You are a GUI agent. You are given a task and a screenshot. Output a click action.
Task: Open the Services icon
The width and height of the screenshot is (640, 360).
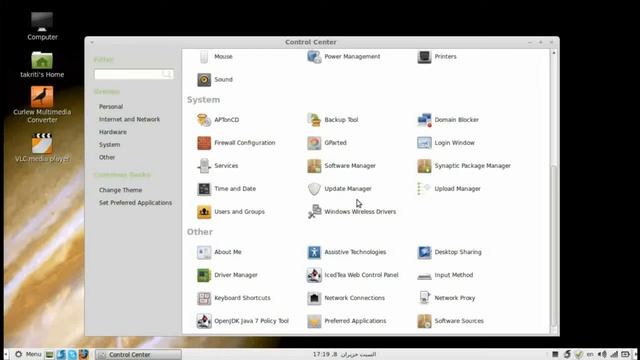point(204,166)
